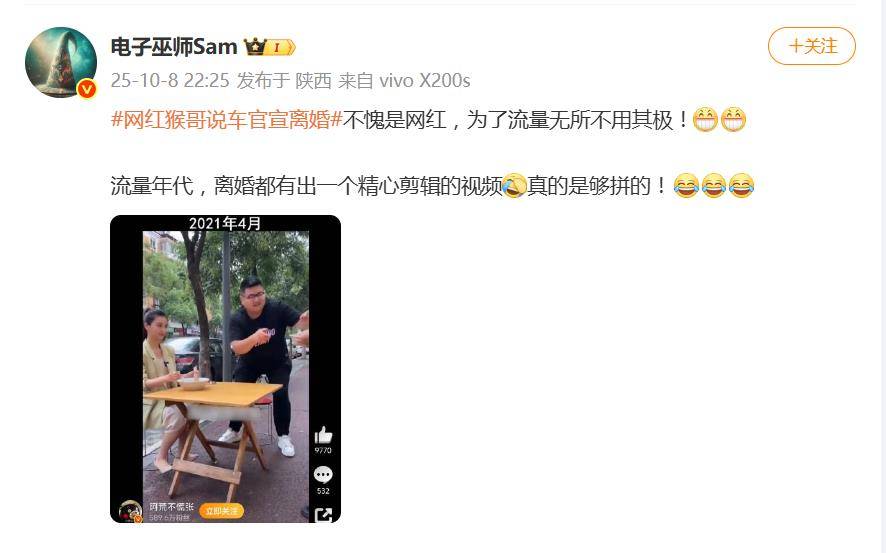886x553 pixels.
Task: Like the video with thumbs-up icon
Action: (x=323, y=435)
